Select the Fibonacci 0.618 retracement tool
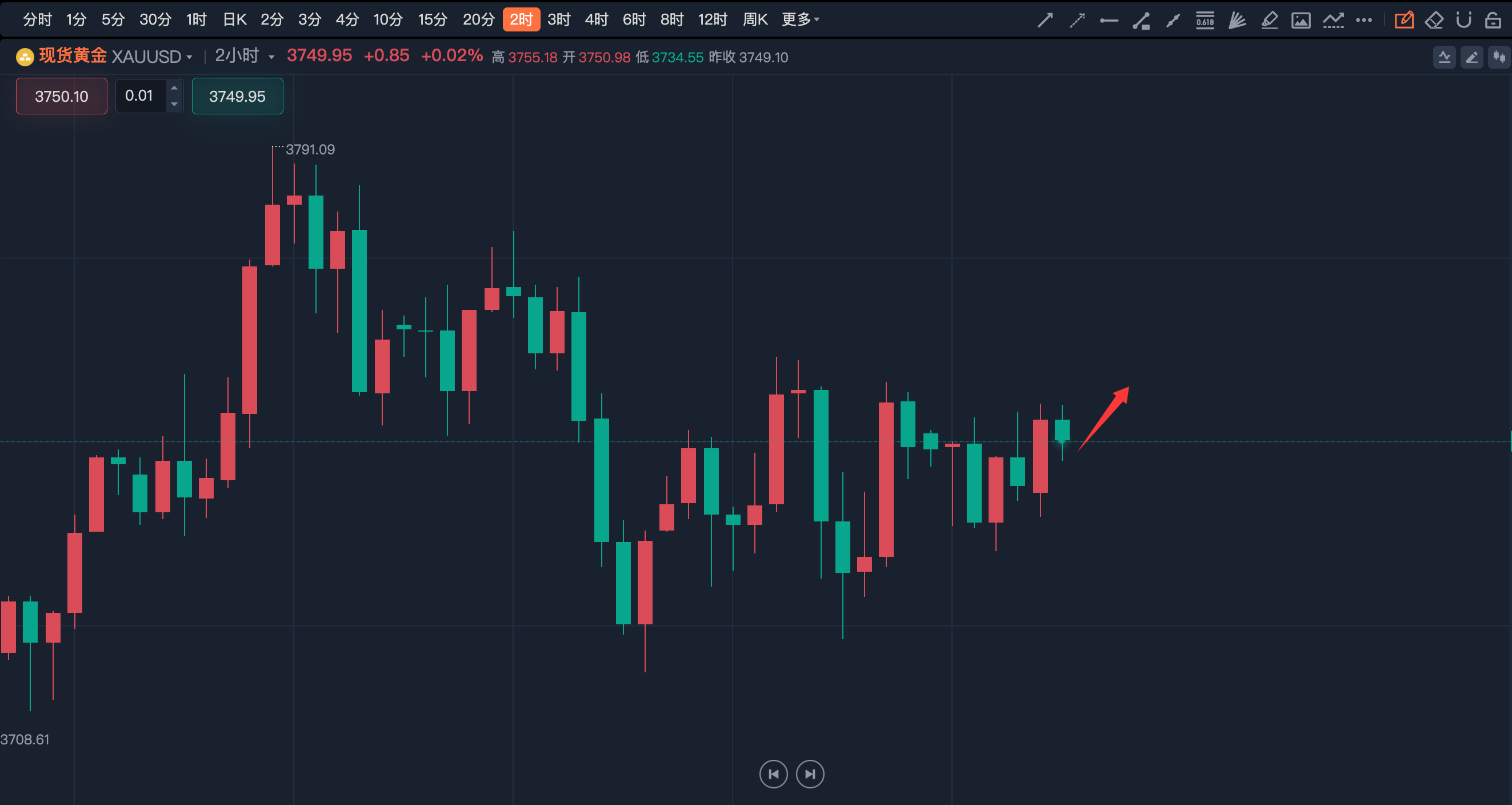Screen dimensions: 1512x805 (x=1205, y=21)
